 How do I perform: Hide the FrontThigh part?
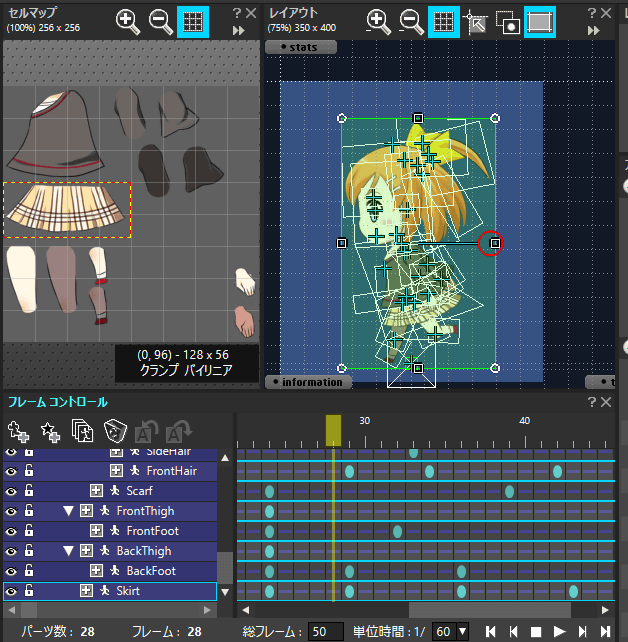11,511
